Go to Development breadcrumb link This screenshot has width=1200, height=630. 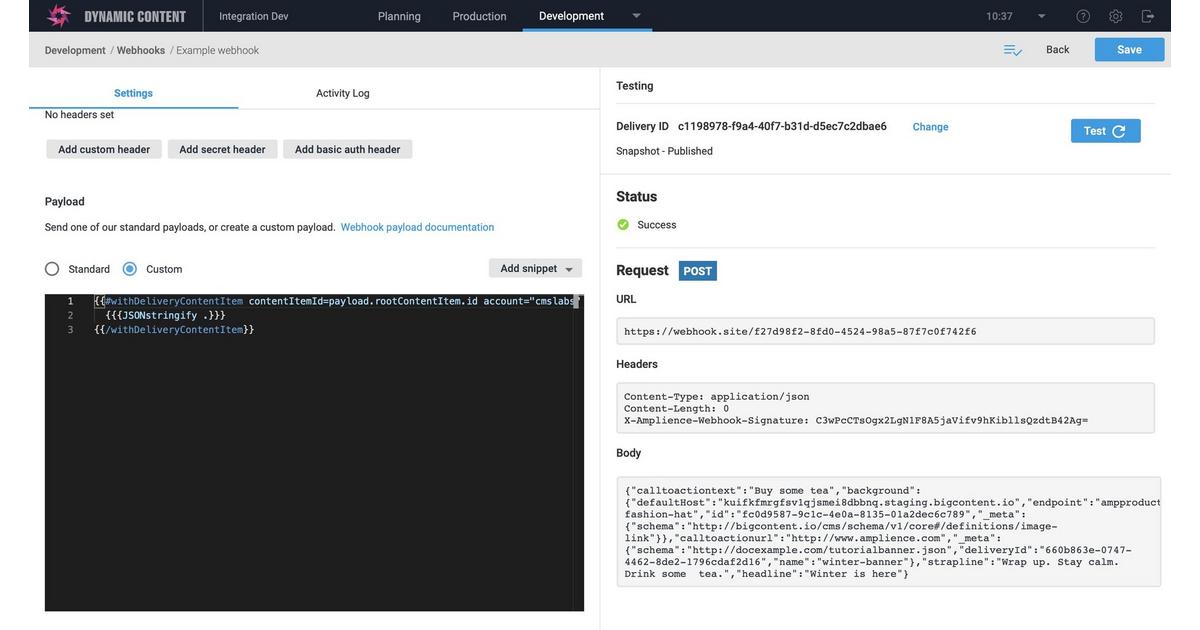coord(75,50)
